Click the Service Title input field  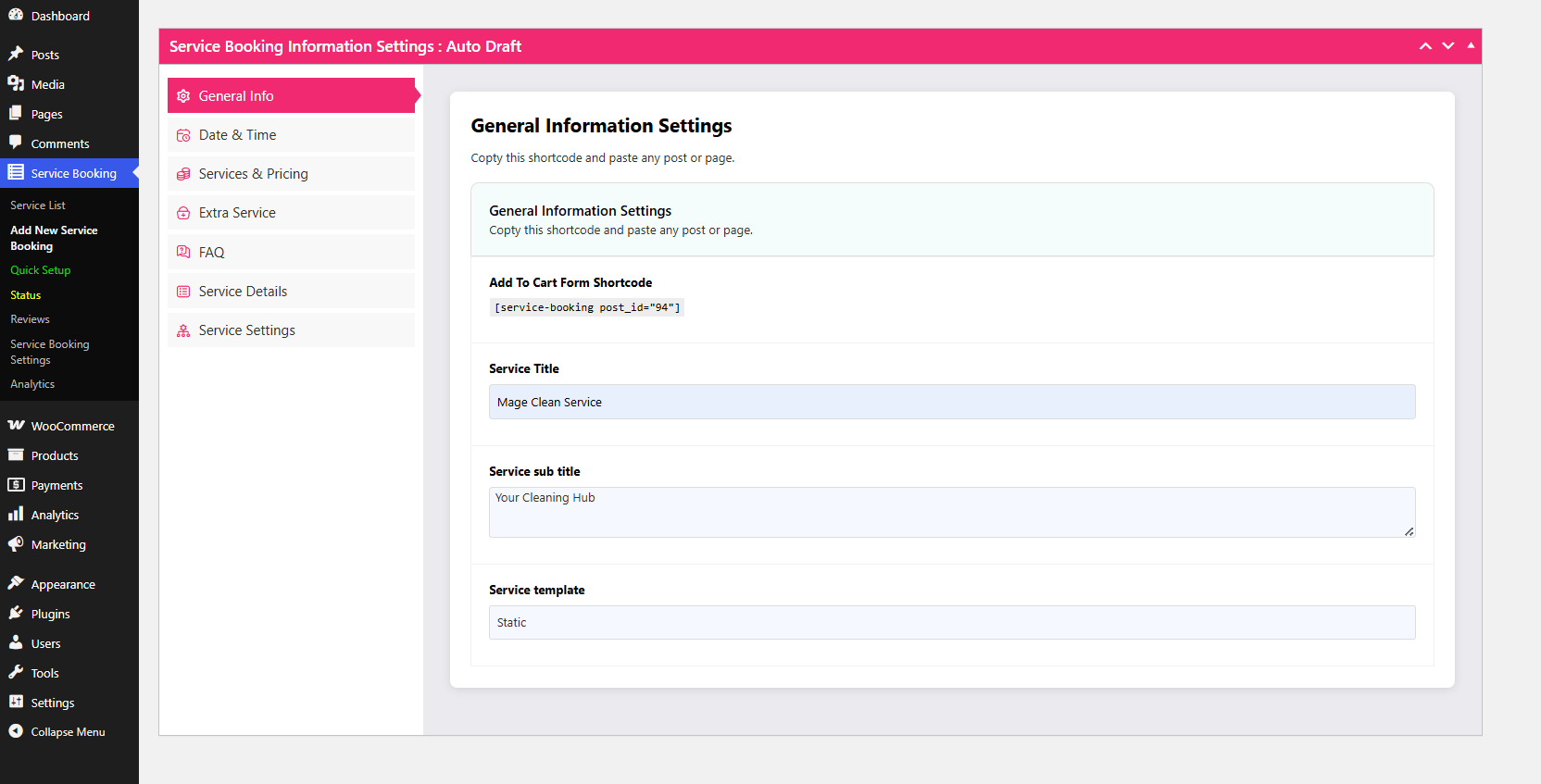[x=951, y=402]
